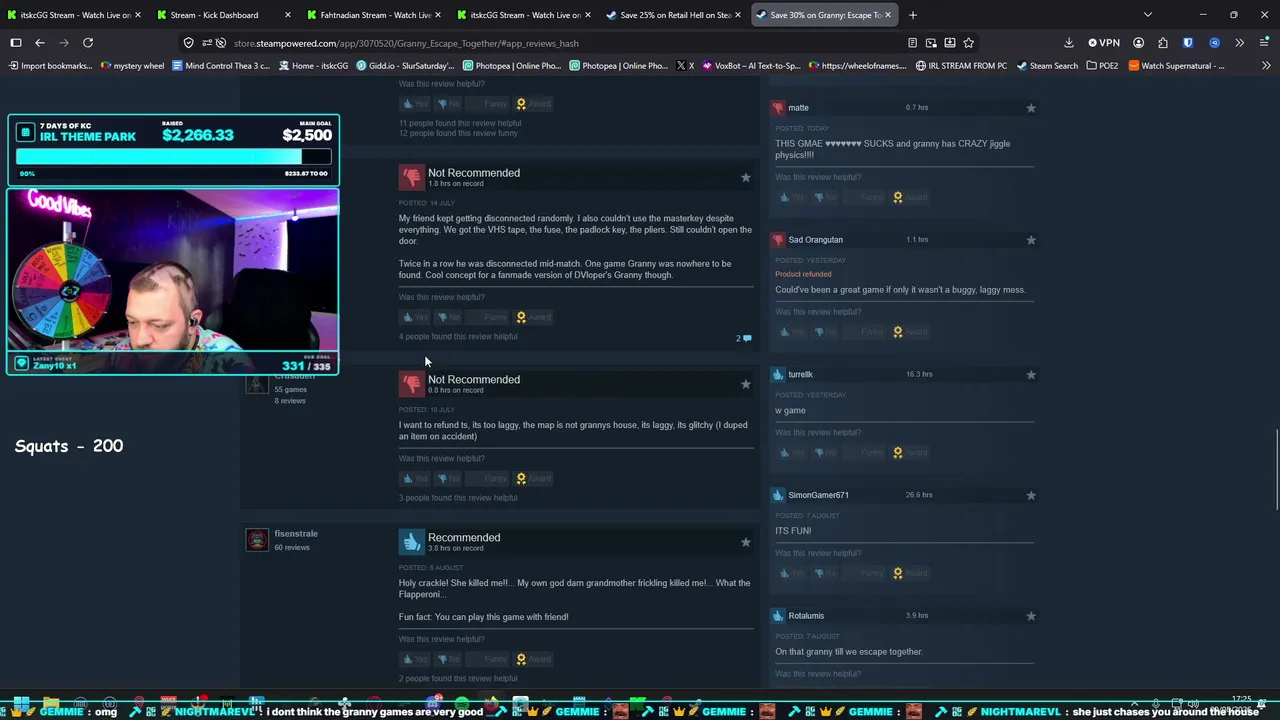This screenshot has width=1280, height=720.
Task: Show more toolbar items chevron
Action: (x=1240, y=43)
